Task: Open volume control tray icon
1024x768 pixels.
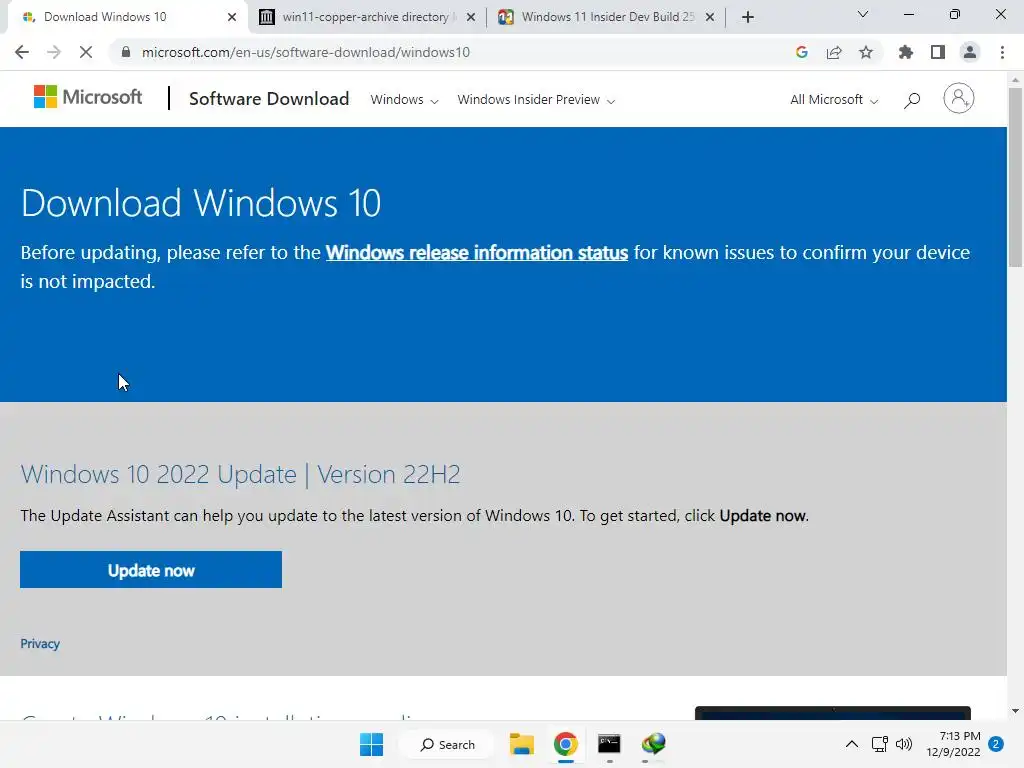Action: point(904,744)
